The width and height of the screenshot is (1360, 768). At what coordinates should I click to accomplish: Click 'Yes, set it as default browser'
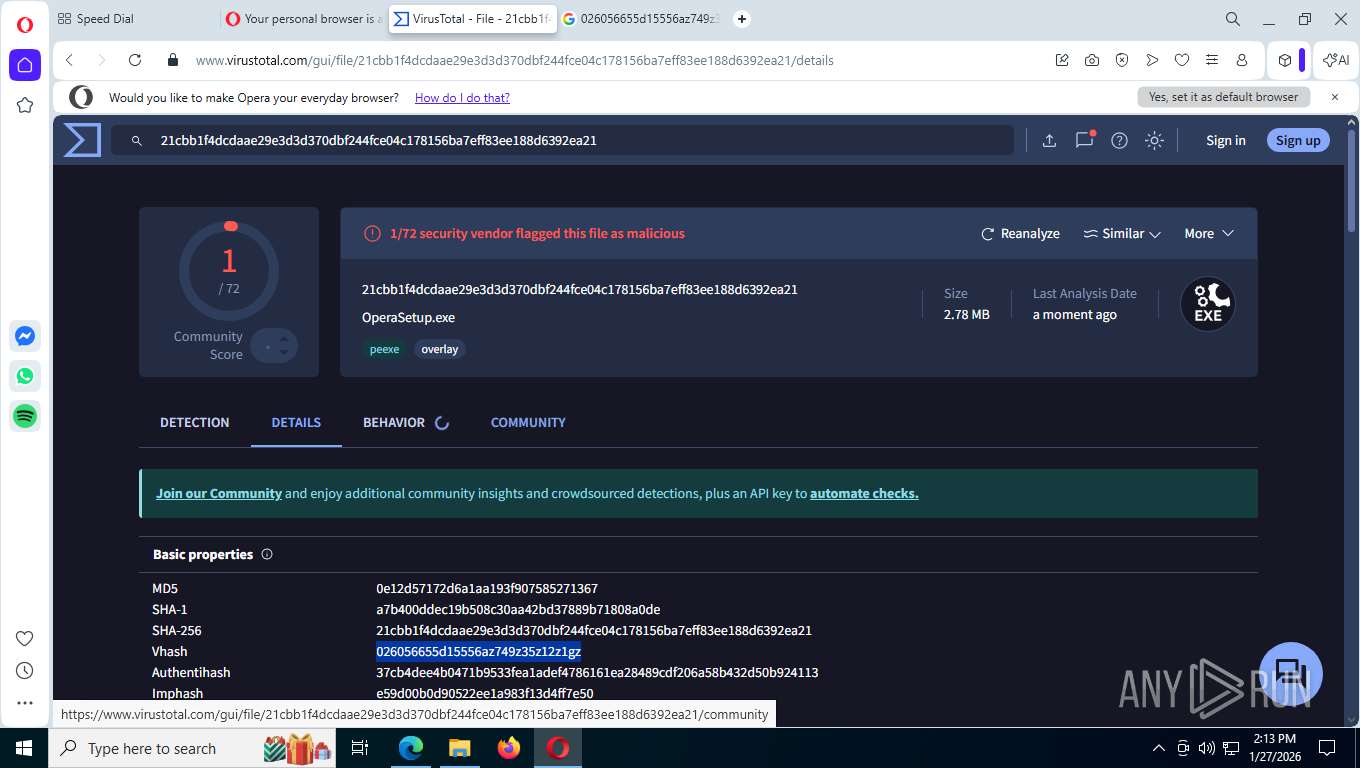tap(1223, 97)
